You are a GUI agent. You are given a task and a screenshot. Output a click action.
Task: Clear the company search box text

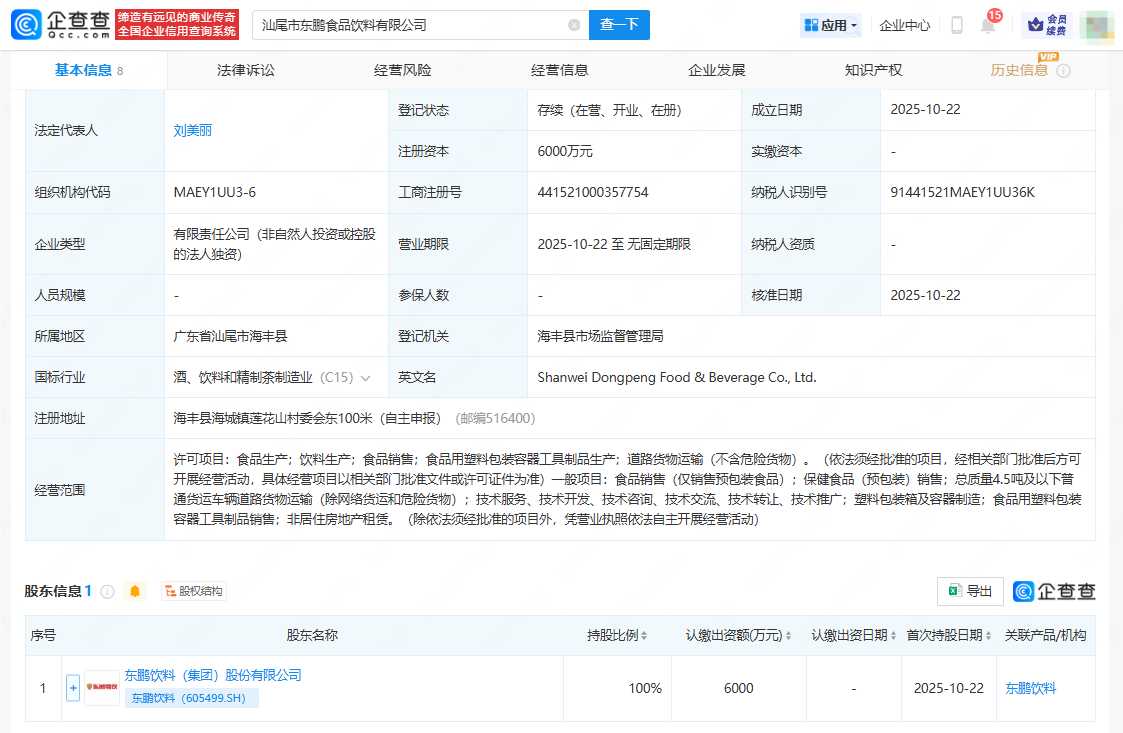coord(574,25)
